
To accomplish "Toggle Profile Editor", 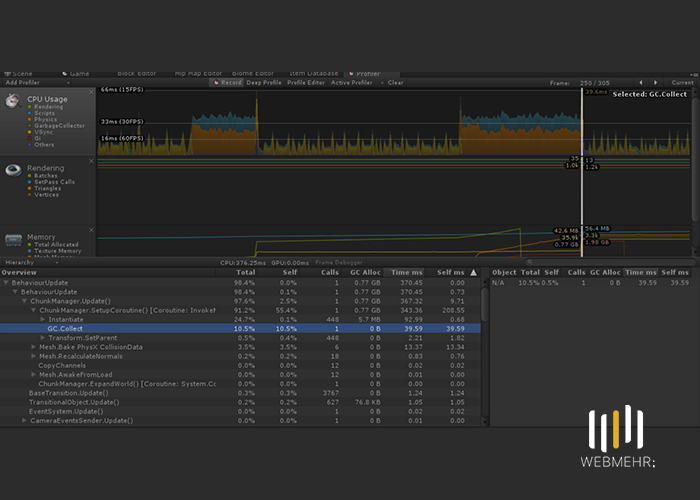I will point(306,83).
